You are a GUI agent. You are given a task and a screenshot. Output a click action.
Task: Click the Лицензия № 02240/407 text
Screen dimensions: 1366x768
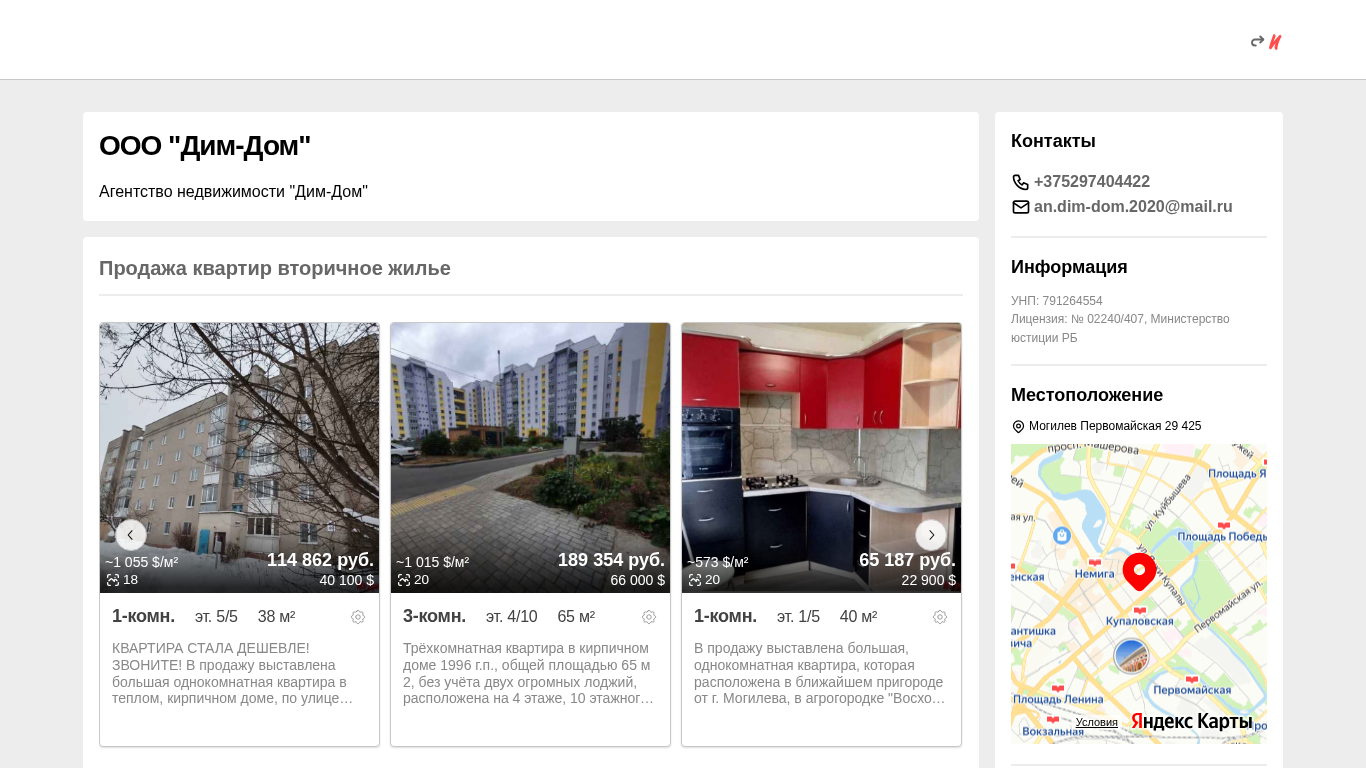pos(1120,328)
